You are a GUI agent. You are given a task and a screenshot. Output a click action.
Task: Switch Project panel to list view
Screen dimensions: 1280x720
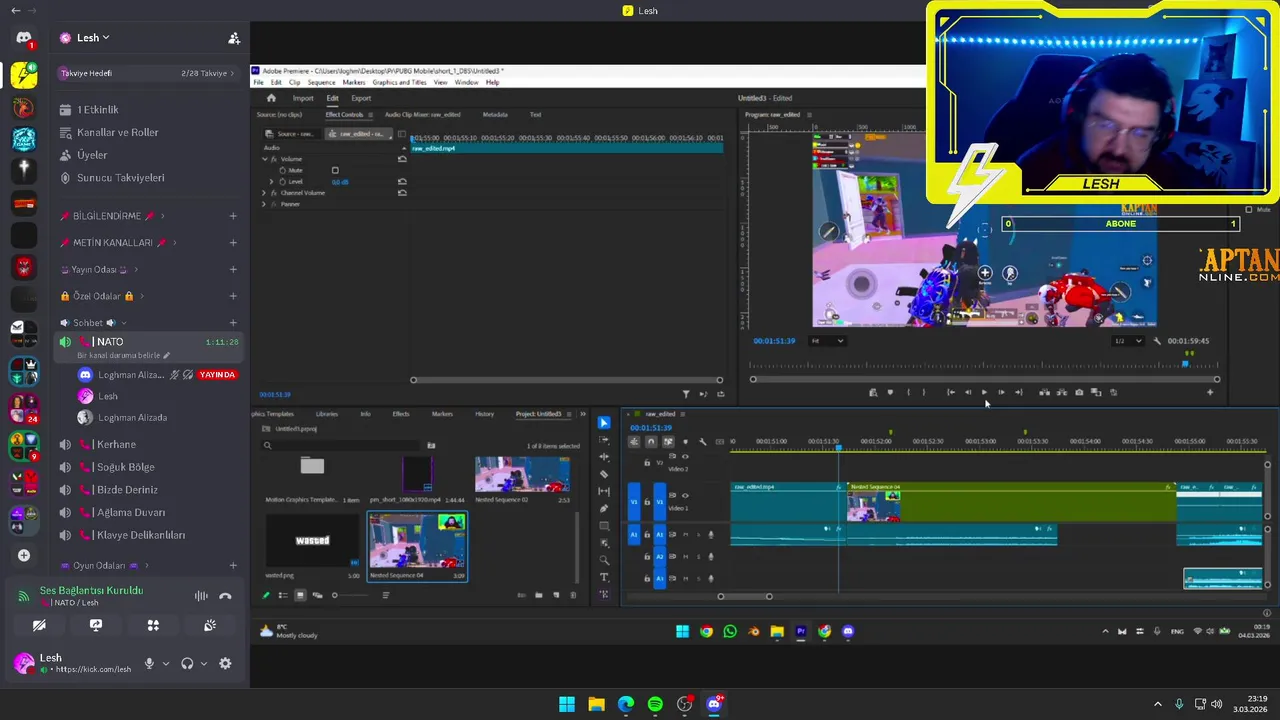283,595
